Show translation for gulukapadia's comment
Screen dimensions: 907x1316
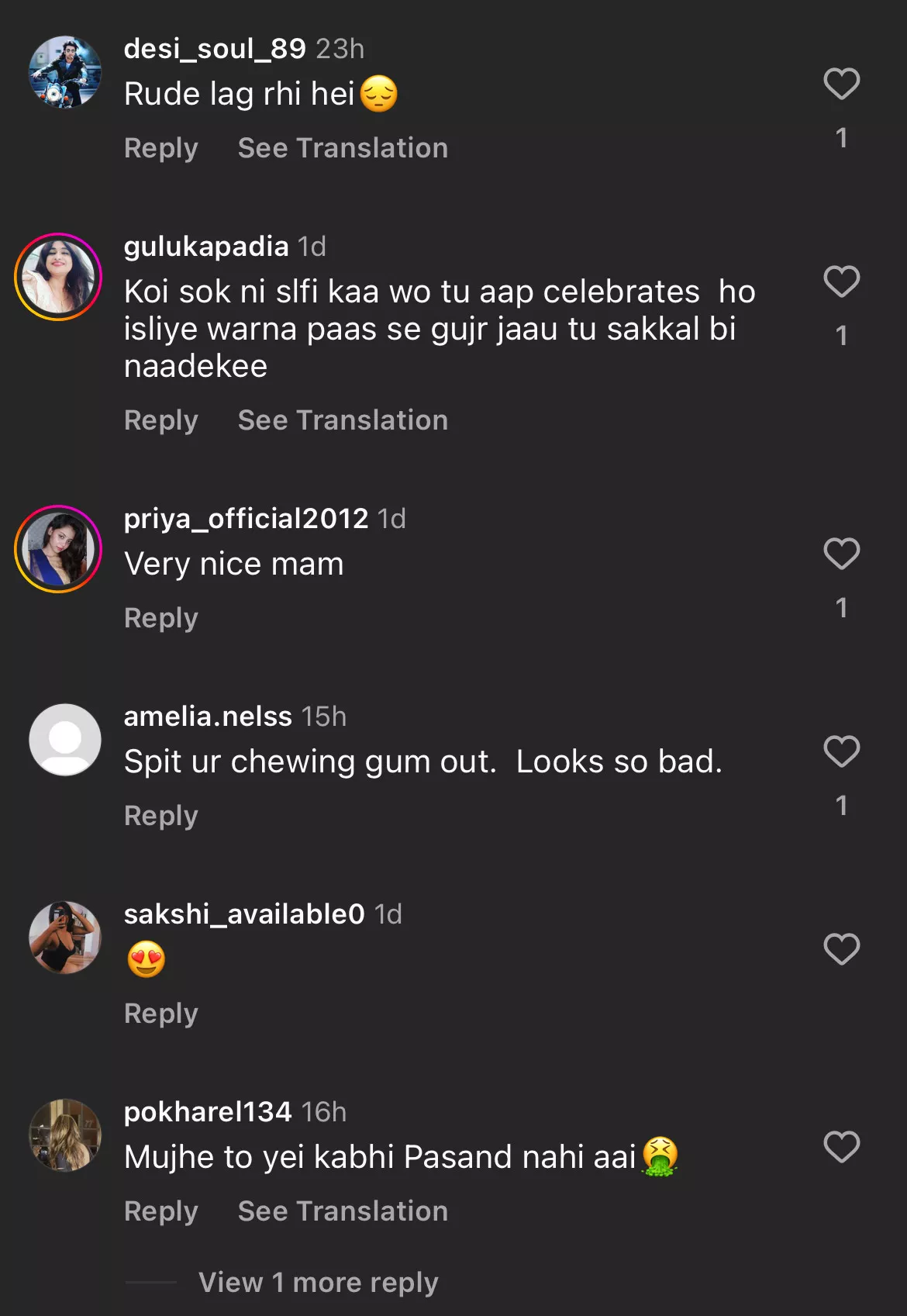pyautogui.click(x=343, y=420)
